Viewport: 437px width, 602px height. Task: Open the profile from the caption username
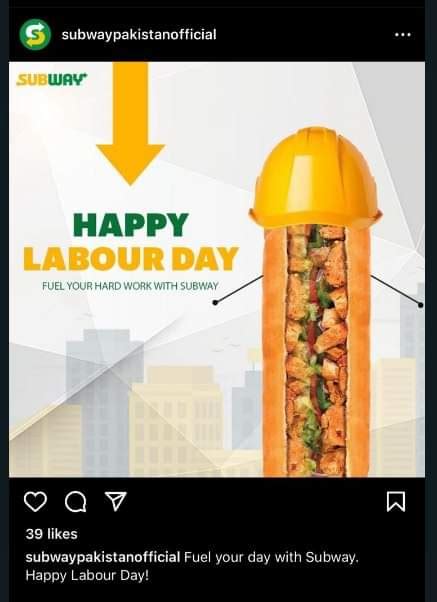pyautogui.click(x=103, y=557)
